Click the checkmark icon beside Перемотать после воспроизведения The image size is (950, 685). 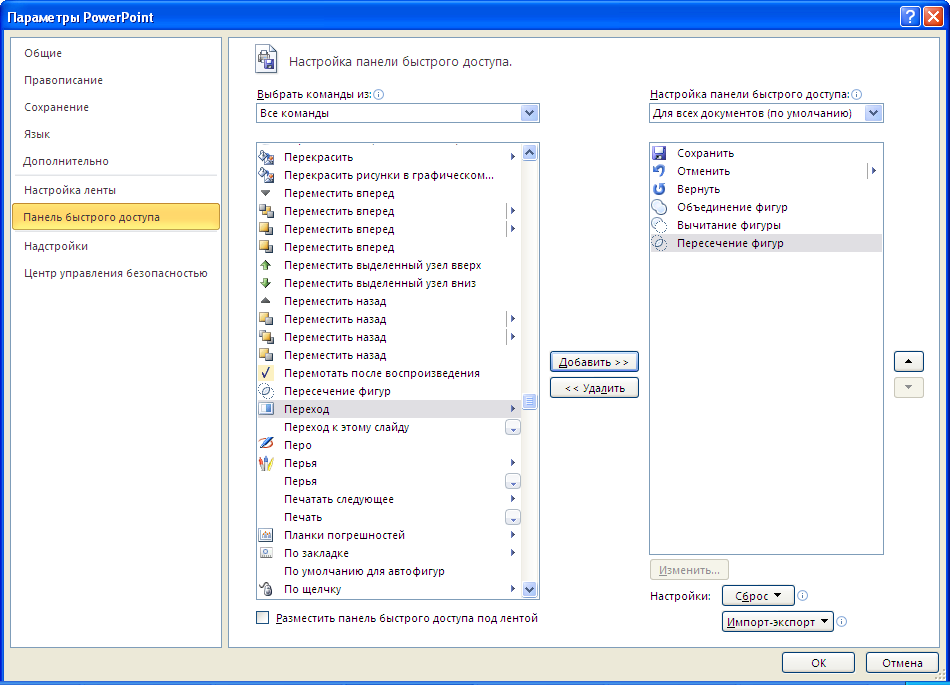[x=265, y=373]
